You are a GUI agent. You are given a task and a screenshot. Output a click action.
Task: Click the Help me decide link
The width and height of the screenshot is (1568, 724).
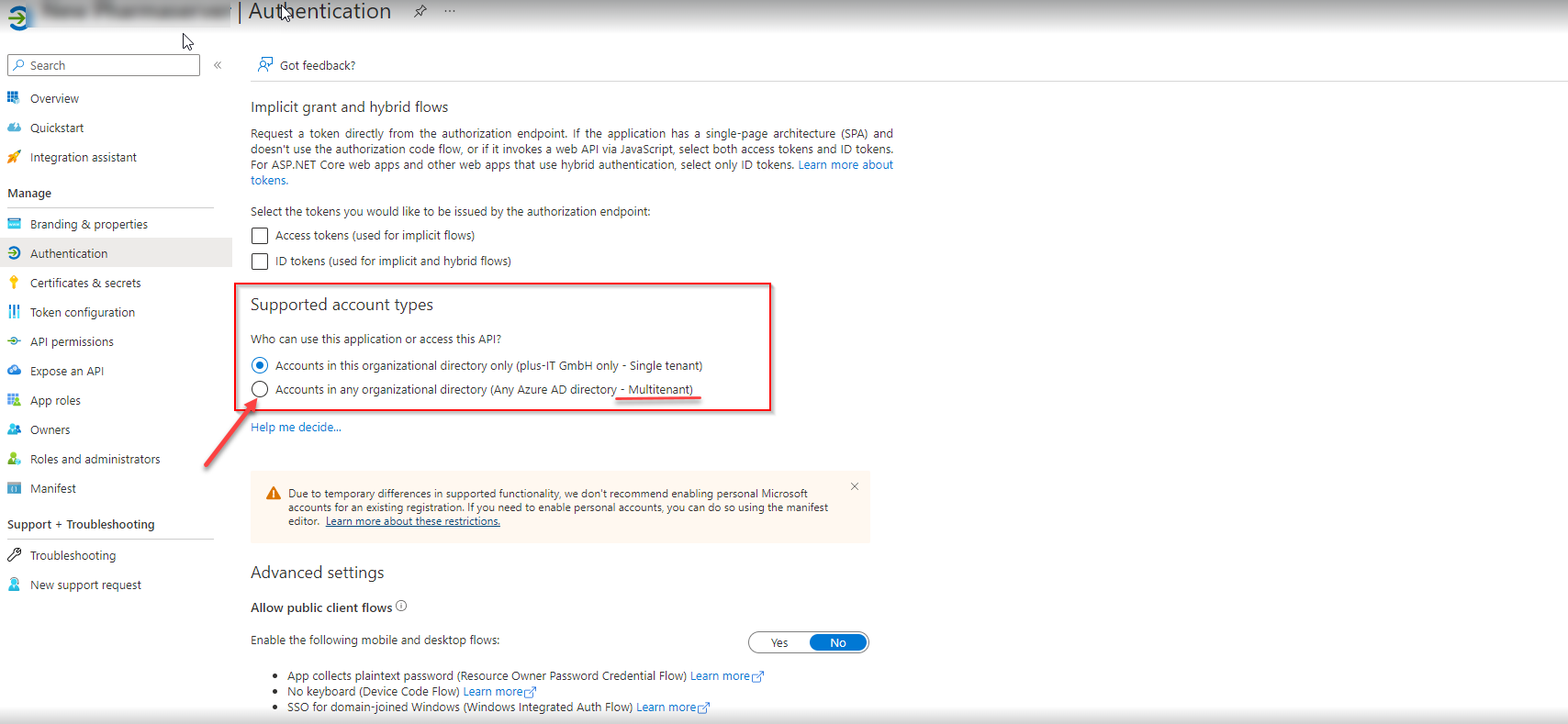click(296, 427)
